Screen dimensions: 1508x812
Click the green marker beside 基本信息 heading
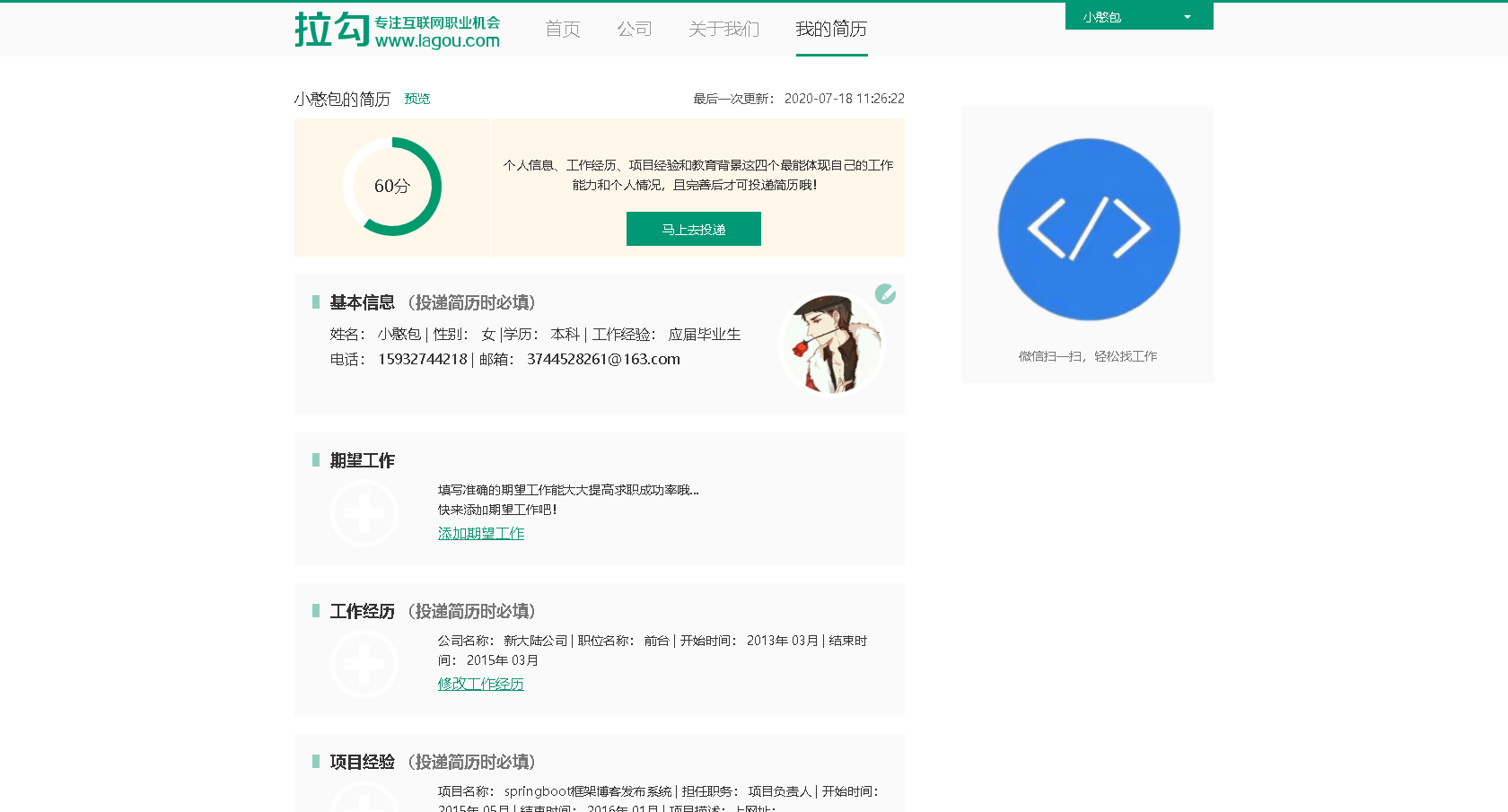pos(314,302)
